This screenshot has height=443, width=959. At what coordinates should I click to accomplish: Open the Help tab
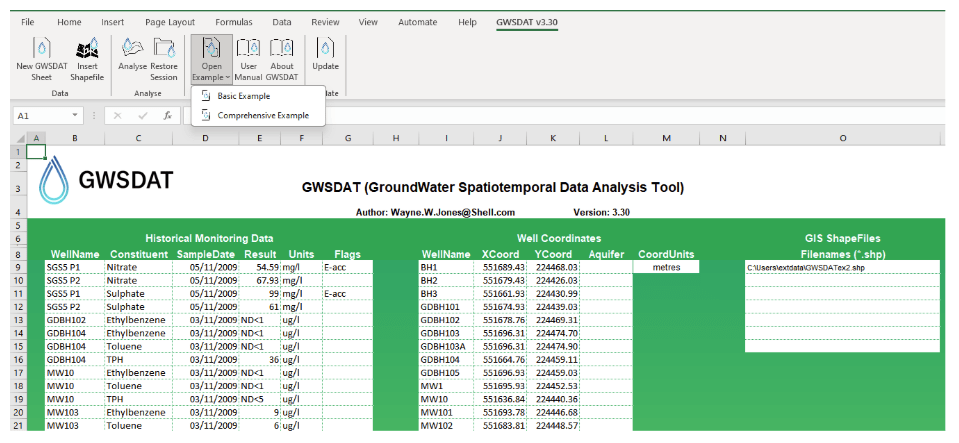tap(467, 22)
